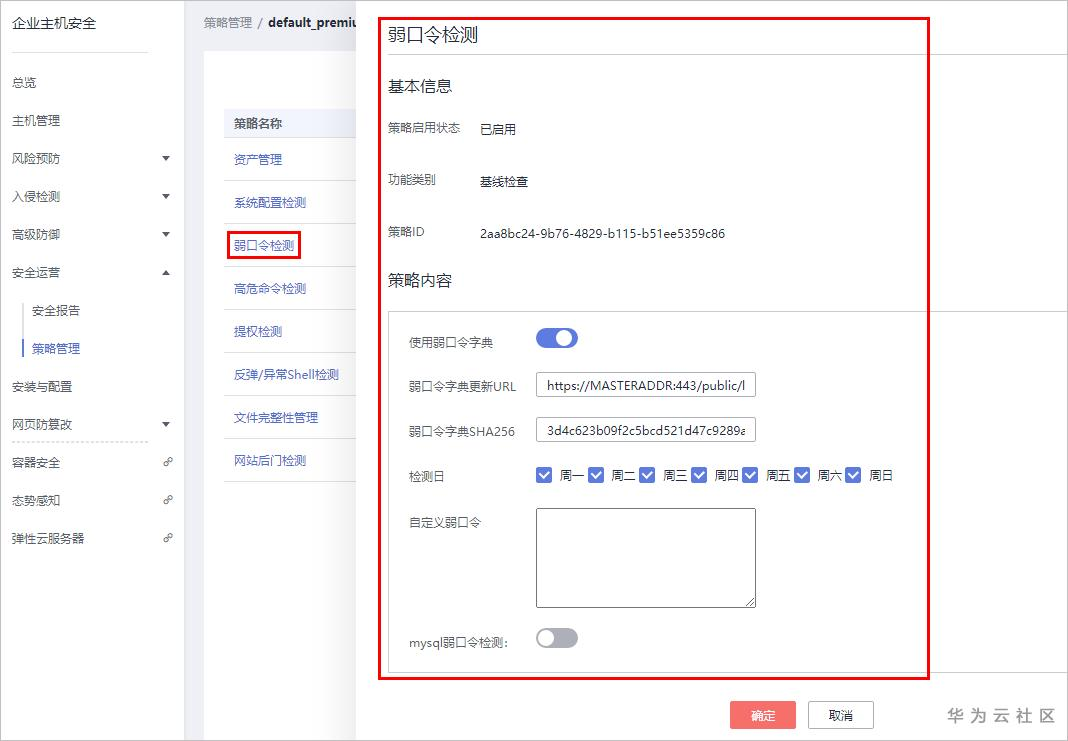1068x741 pixels.
Task: Expand 入侵检测 sidebar menu arrow
Action: click(166, 197)
